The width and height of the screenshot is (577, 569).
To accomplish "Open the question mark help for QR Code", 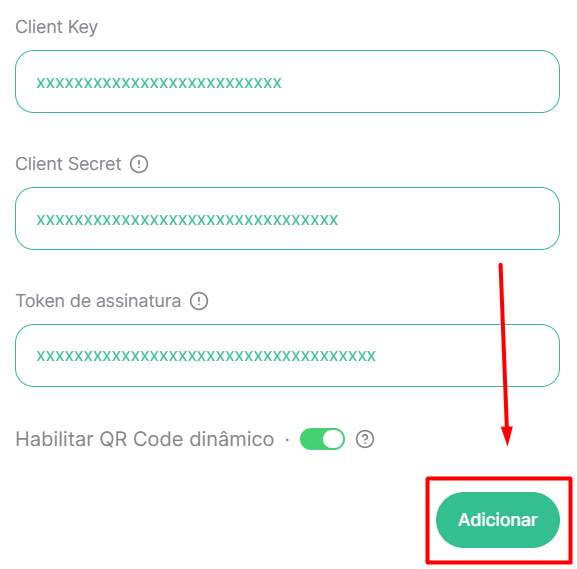I will coord(365,439).
